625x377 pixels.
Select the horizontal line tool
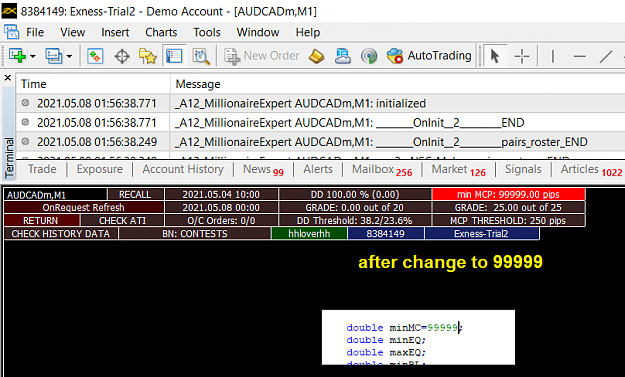pos(580,56)
